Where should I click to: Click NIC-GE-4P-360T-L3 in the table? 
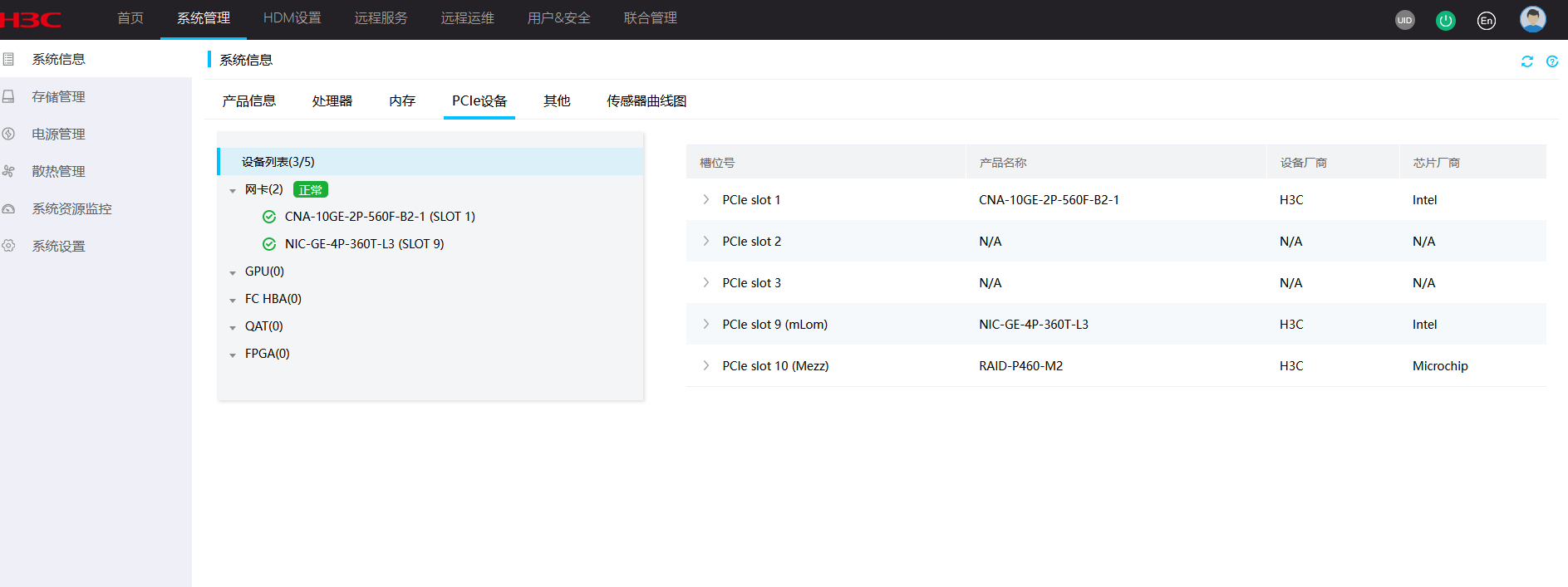tap(1034, 325)
